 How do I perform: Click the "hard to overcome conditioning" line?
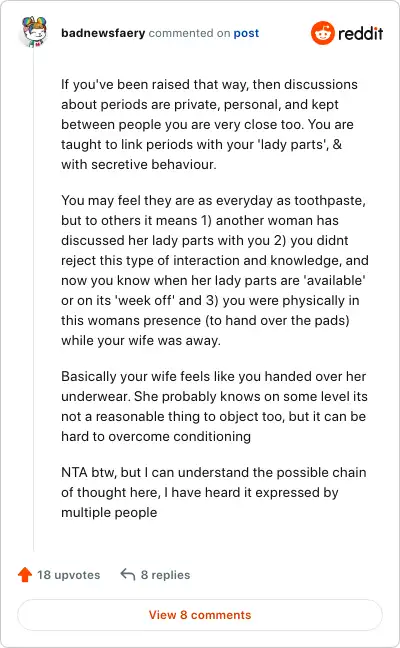click(x=156, y=436)
